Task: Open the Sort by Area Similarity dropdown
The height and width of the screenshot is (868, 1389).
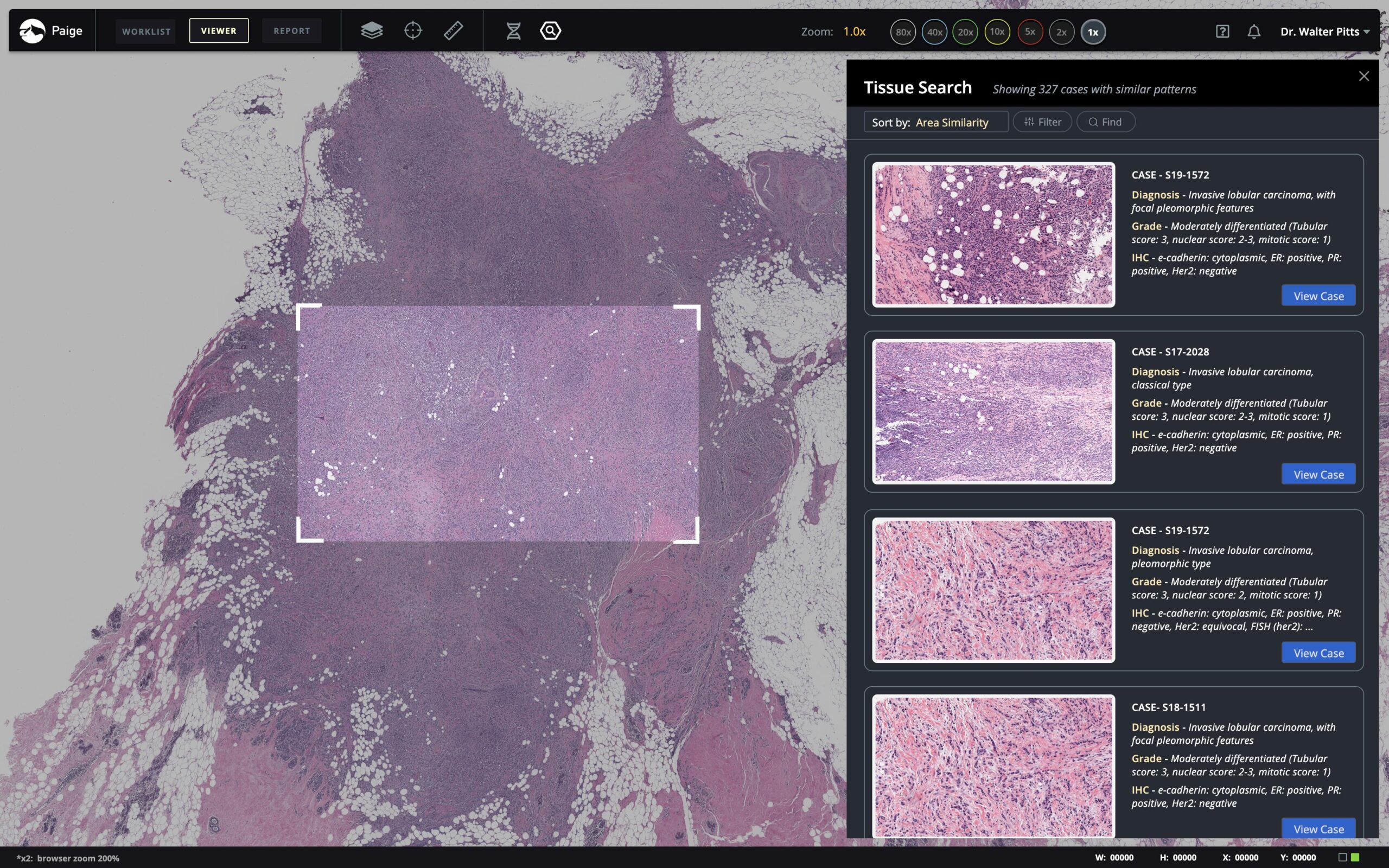Action: click(x=935, y=122)
